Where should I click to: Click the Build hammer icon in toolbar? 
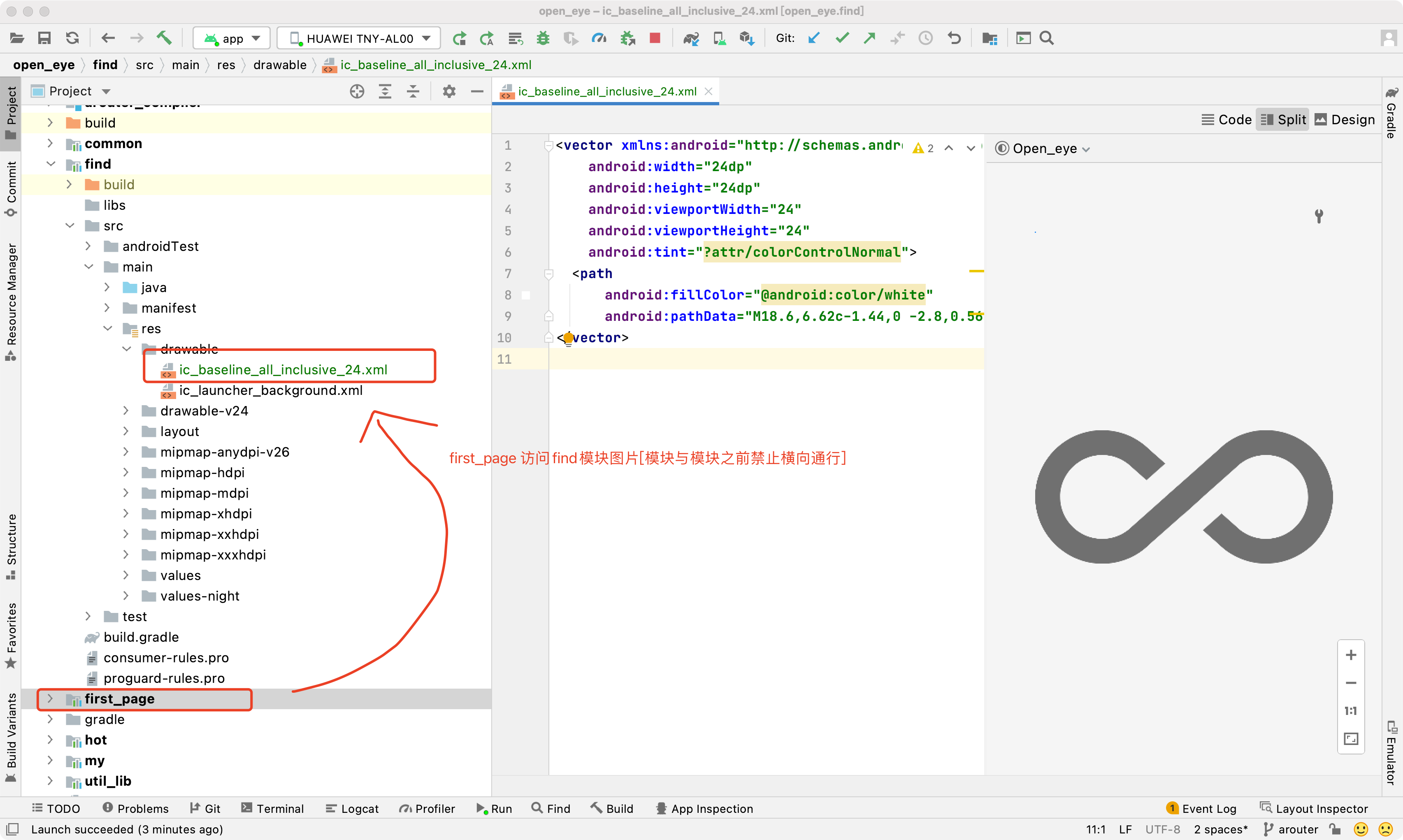(164, 38)
